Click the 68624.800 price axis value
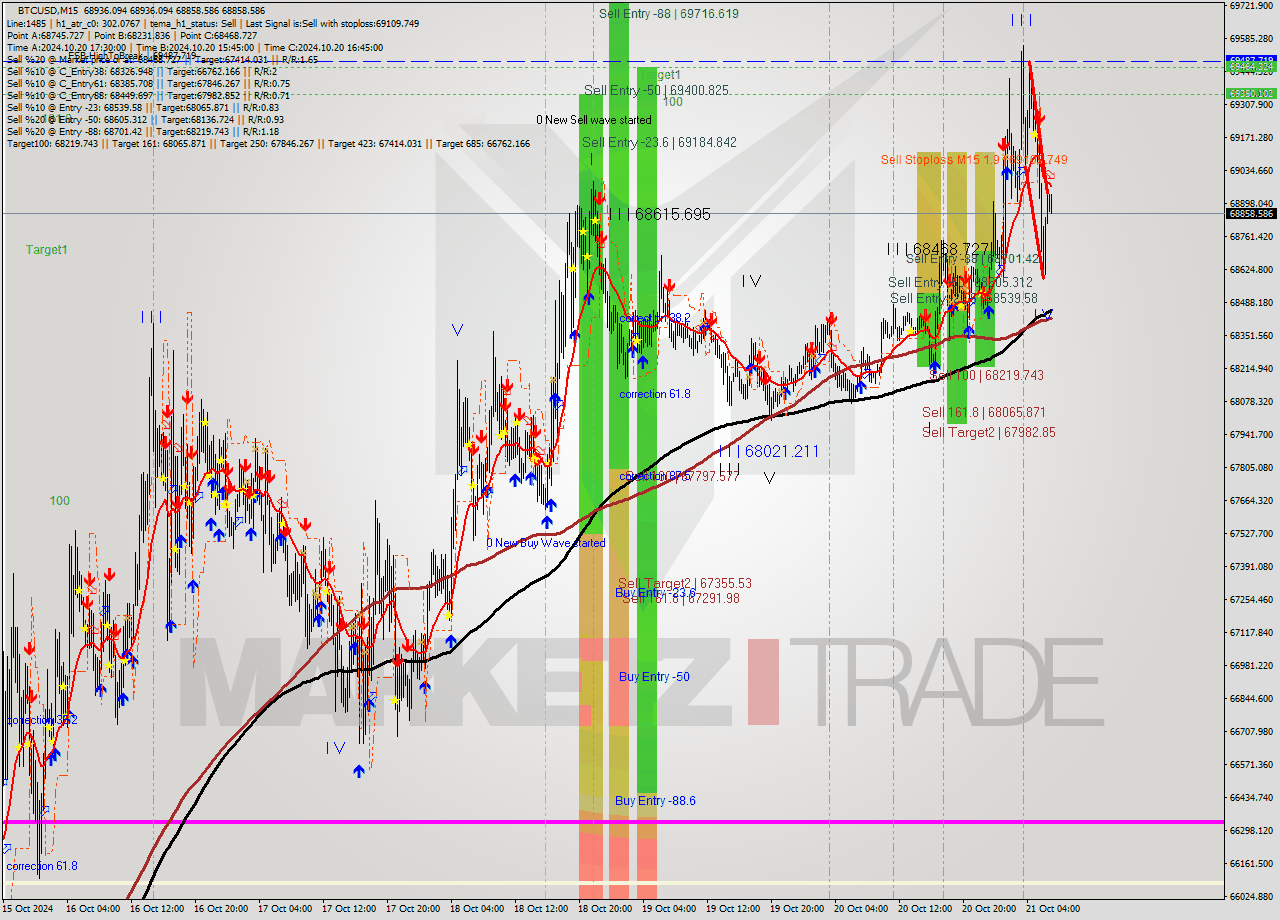Viewport: 1280px width, 920px height. click(x=1251, y=270)
